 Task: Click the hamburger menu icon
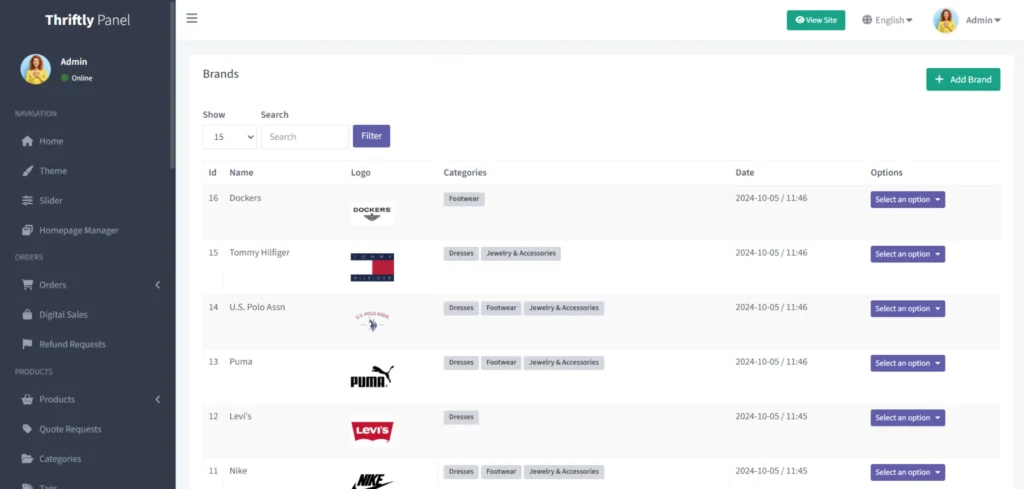(192, 19)
